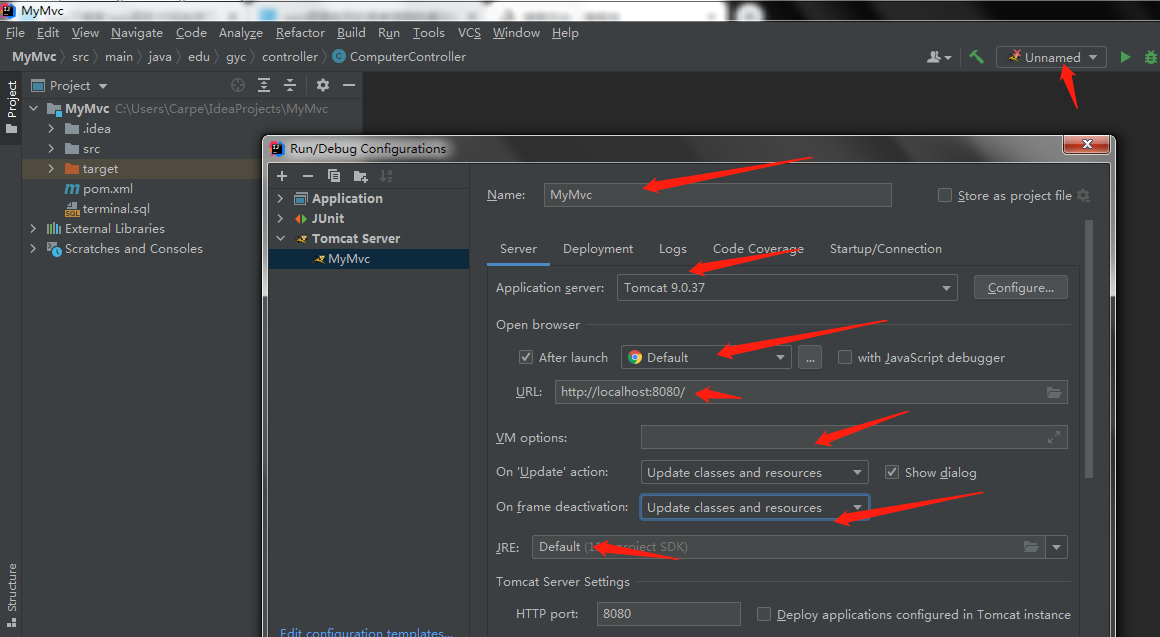Toggle Store as project file checkbox
Image resolution: width=1160 pixels, height=637 pixels.
[945, 195]
